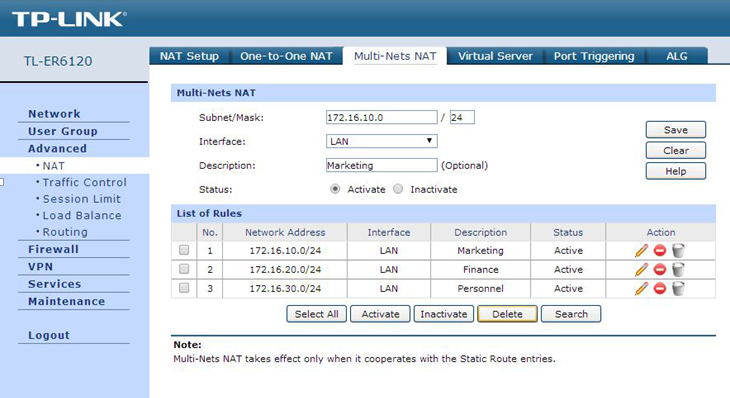The width and height of the screenshot is (730, 398).
Task: Disable the Marketing rule via red icon
Action: (660, 250)
